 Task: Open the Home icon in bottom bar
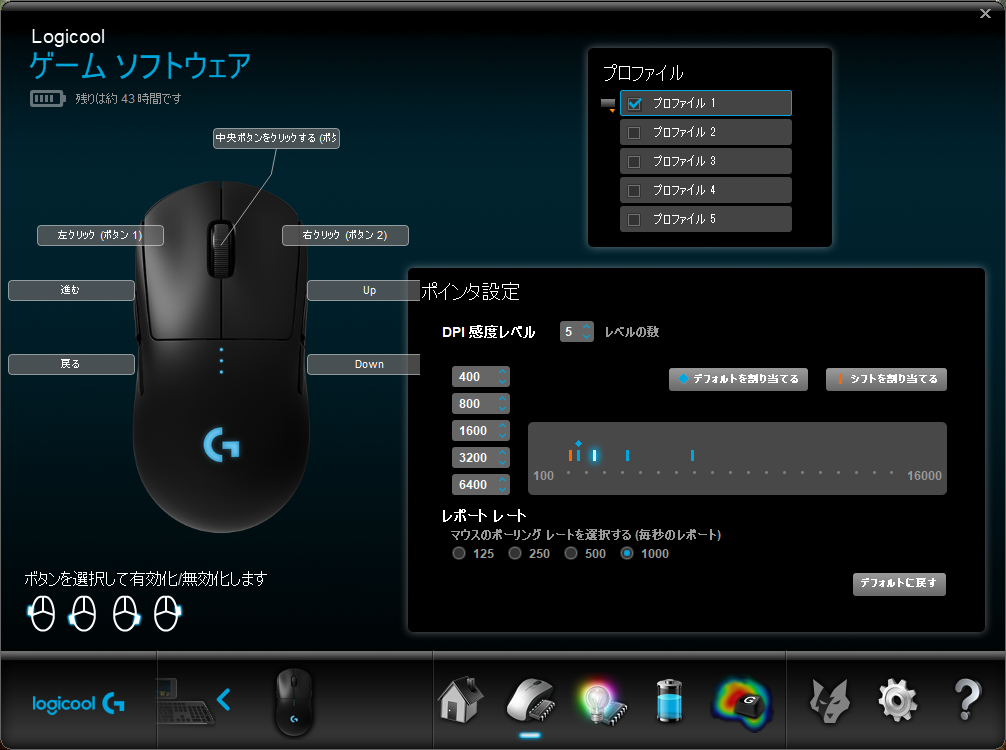point(460,699)
